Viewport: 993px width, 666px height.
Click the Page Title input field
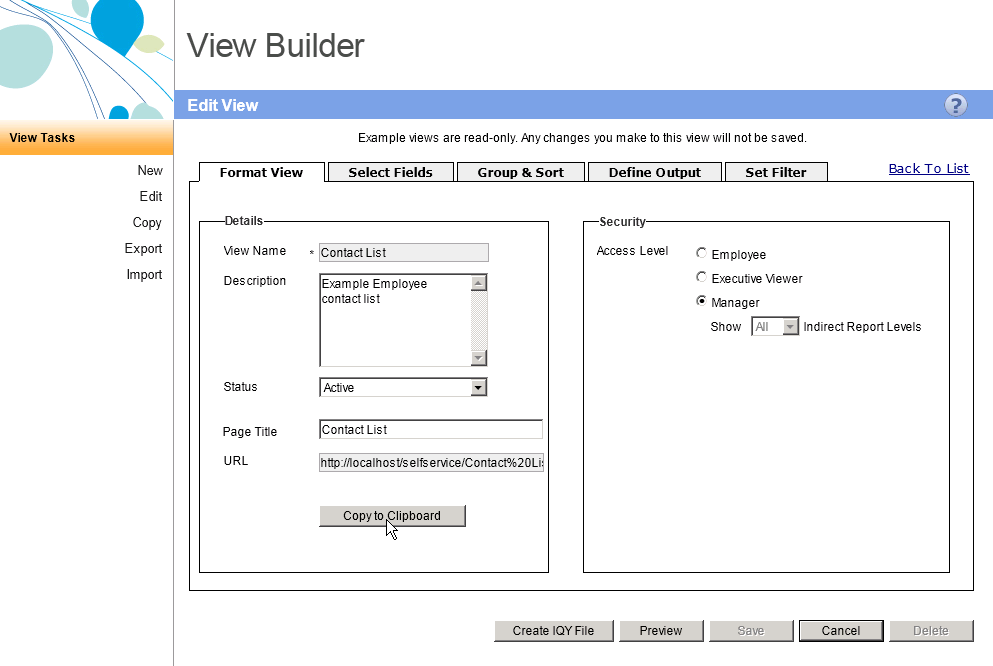pyautogui.click(x=430, y=430)
